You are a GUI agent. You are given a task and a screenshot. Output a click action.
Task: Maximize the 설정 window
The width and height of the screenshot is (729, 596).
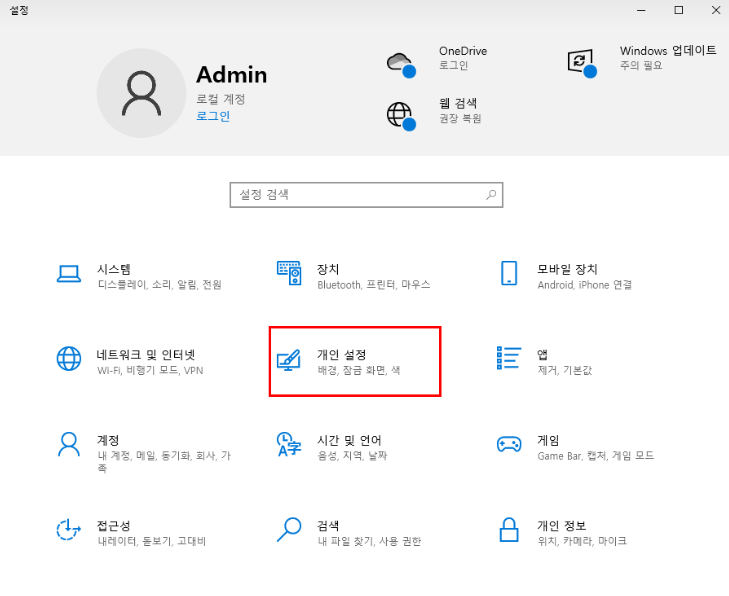(x=678, y=10)
